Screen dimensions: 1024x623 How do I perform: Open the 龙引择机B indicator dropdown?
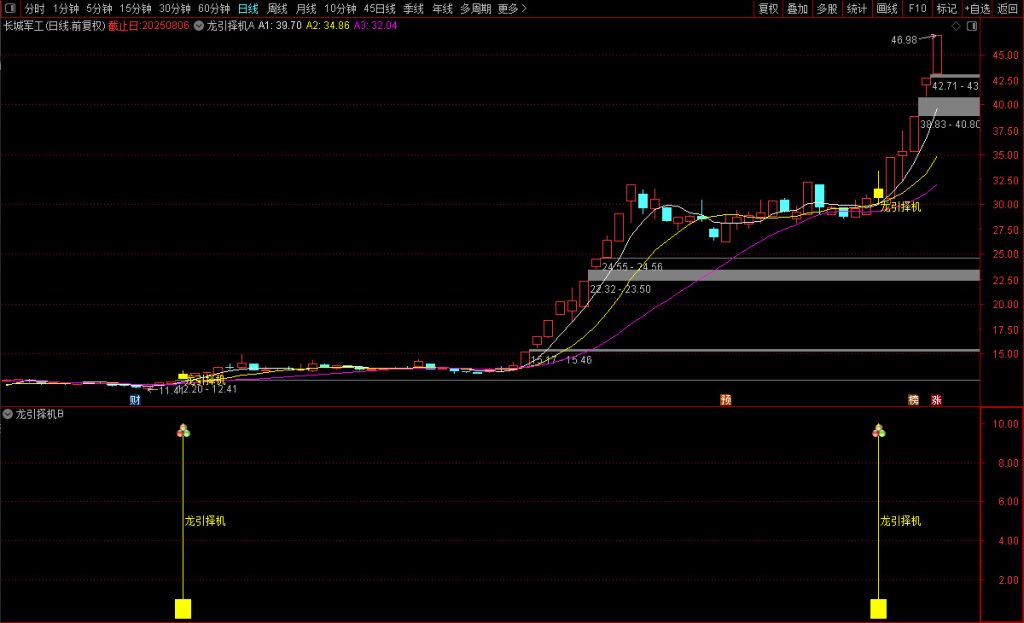9,414
